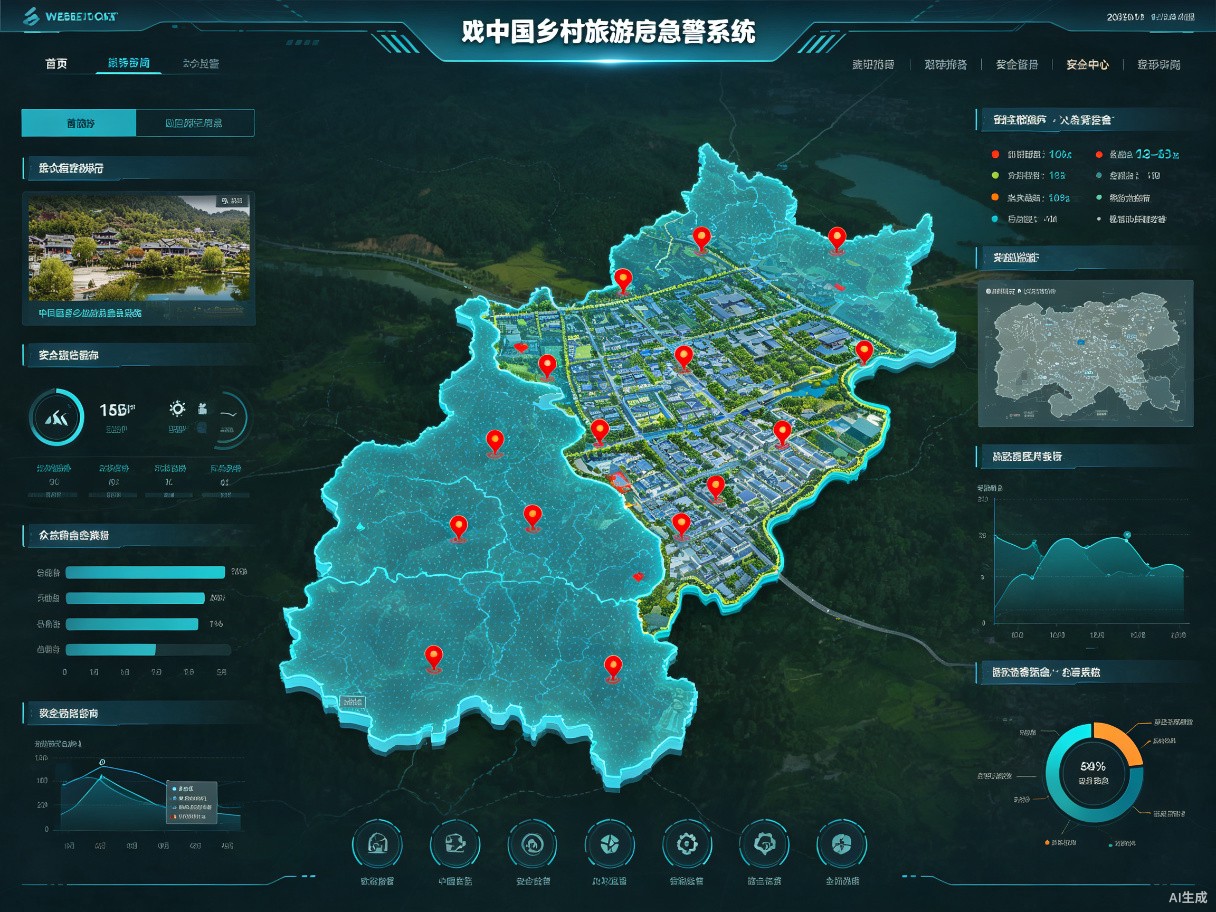
Task: Click the longest bar in the horizontal bar chart
Action: 145,572
